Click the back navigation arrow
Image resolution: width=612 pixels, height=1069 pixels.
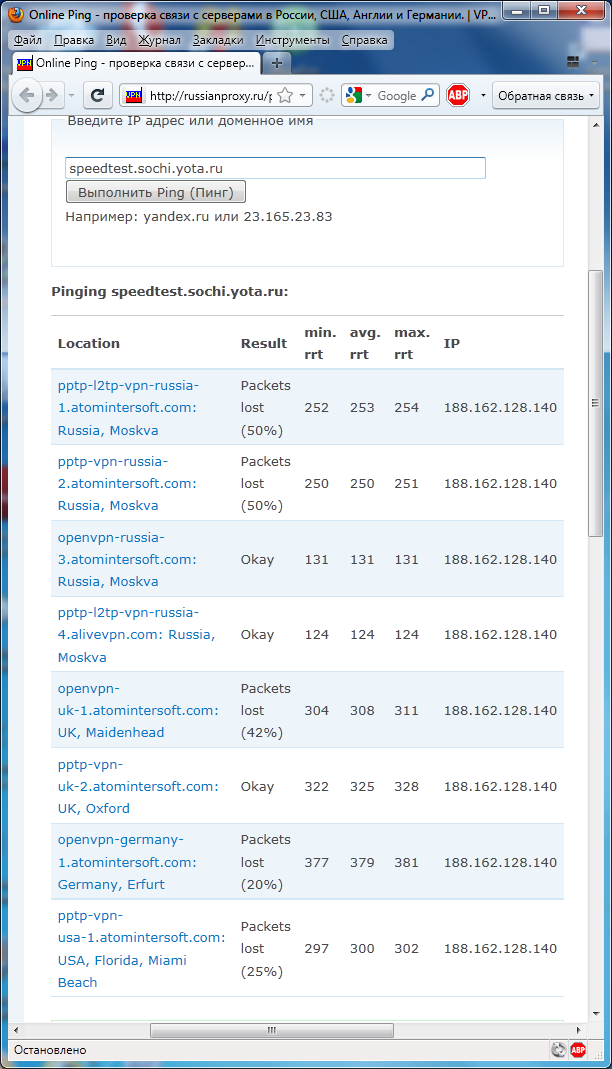[27, 95]
